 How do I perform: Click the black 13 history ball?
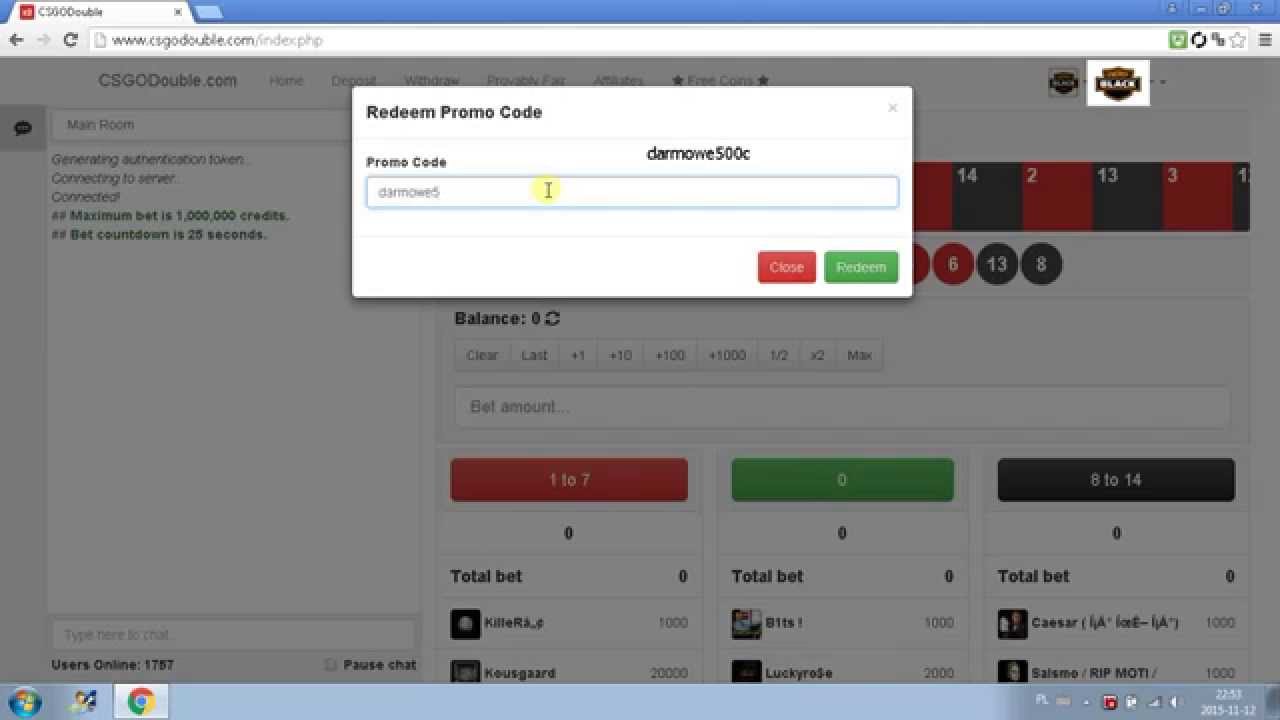click(997, 264)
